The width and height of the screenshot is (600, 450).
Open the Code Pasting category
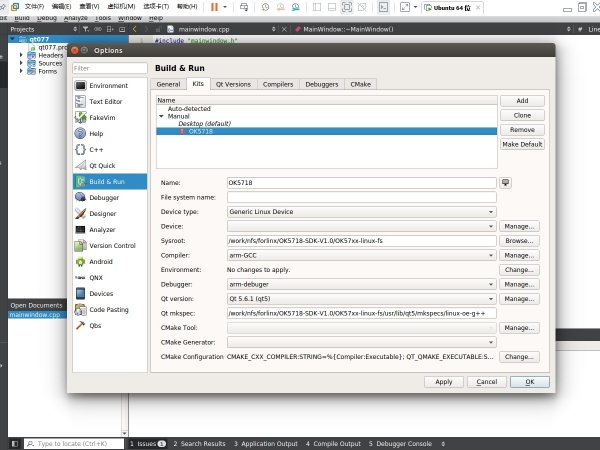pyautogui.click(x=109, y=310)
